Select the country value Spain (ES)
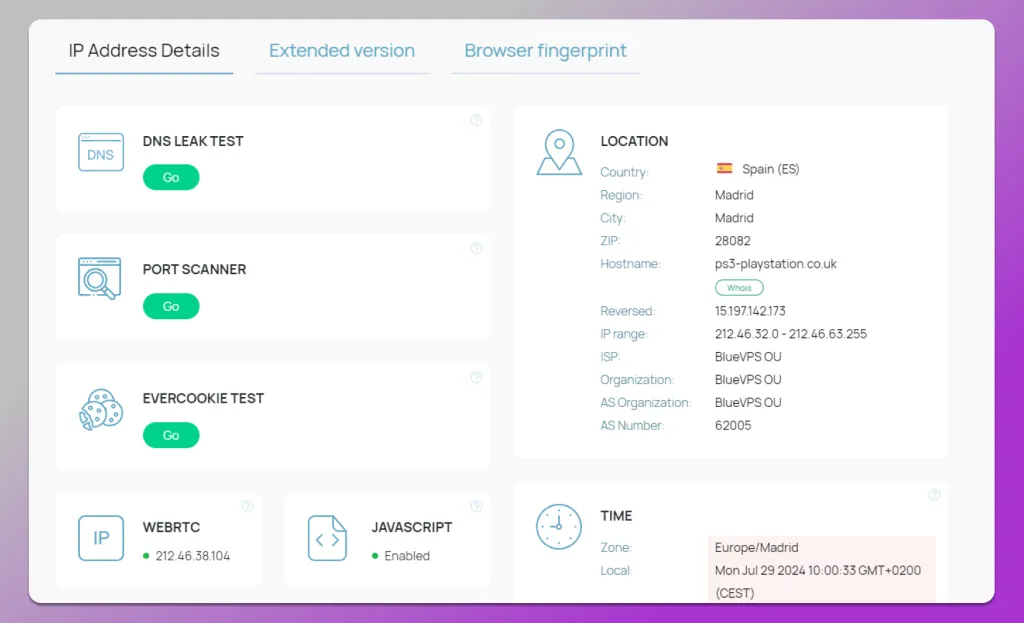1024x623 pixels. [x=771, y=169]
